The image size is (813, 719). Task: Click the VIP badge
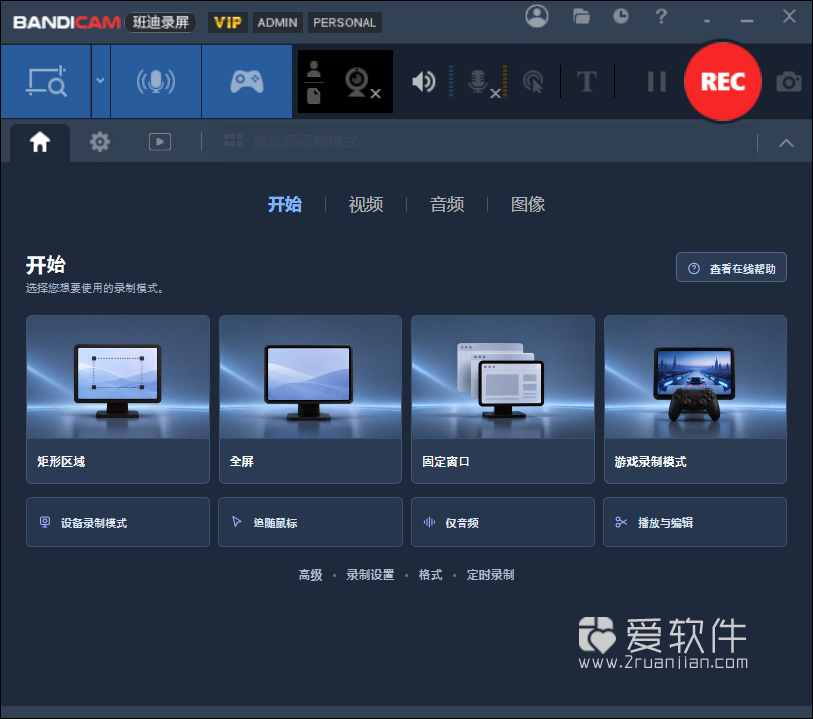(x=228, y=22)
